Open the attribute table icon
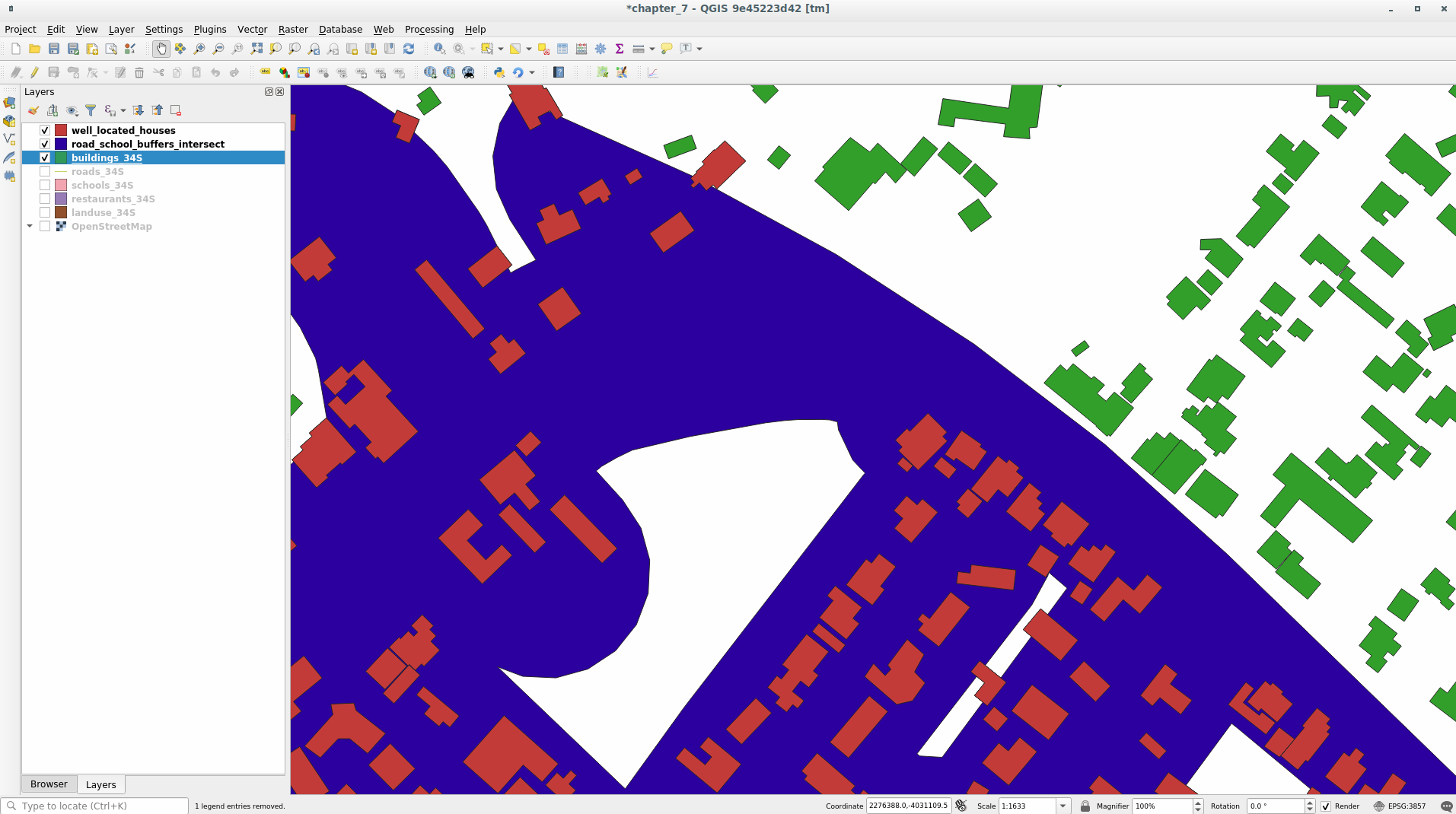 562,49
